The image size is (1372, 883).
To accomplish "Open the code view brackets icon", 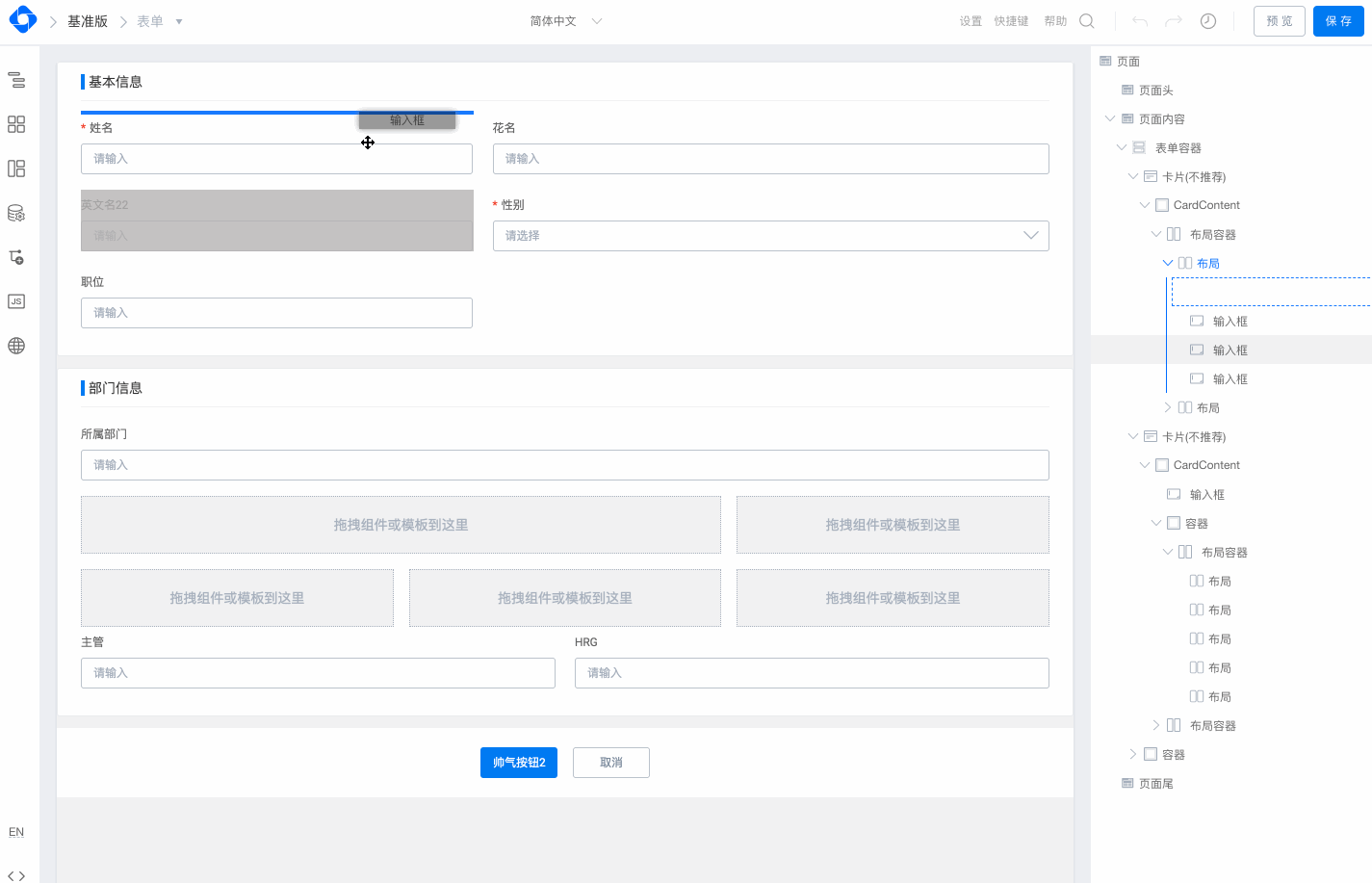I will pyautogui.click(x=16, y=875).
